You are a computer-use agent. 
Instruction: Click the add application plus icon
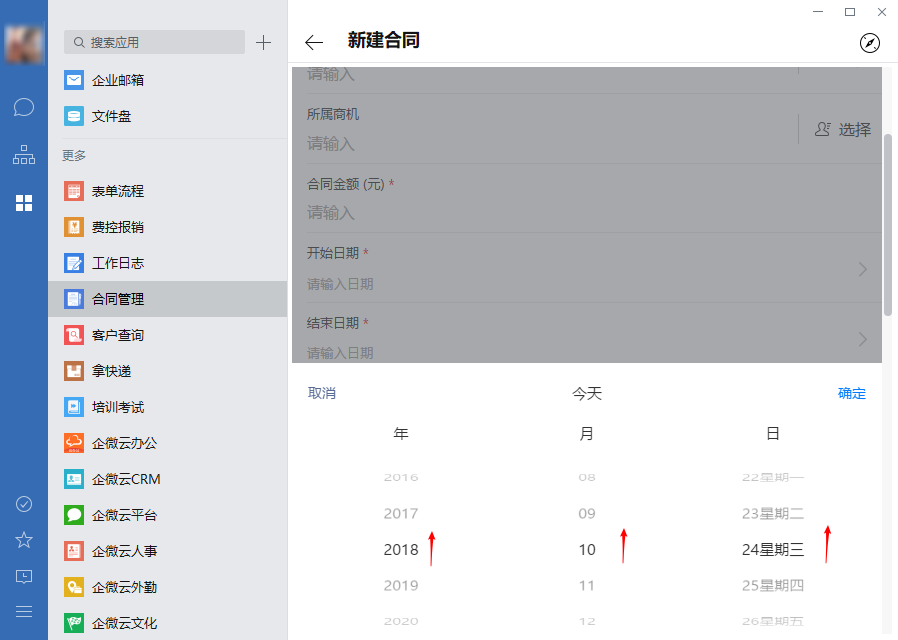point(263,42)
